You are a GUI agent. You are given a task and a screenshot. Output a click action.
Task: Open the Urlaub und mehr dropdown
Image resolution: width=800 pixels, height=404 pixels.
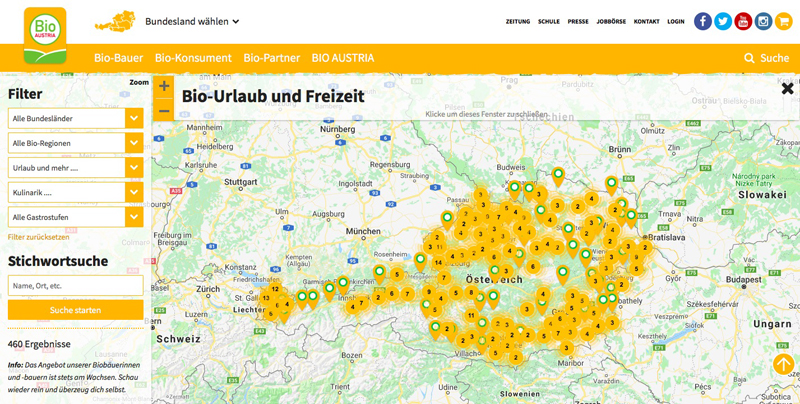pos(76,168)
